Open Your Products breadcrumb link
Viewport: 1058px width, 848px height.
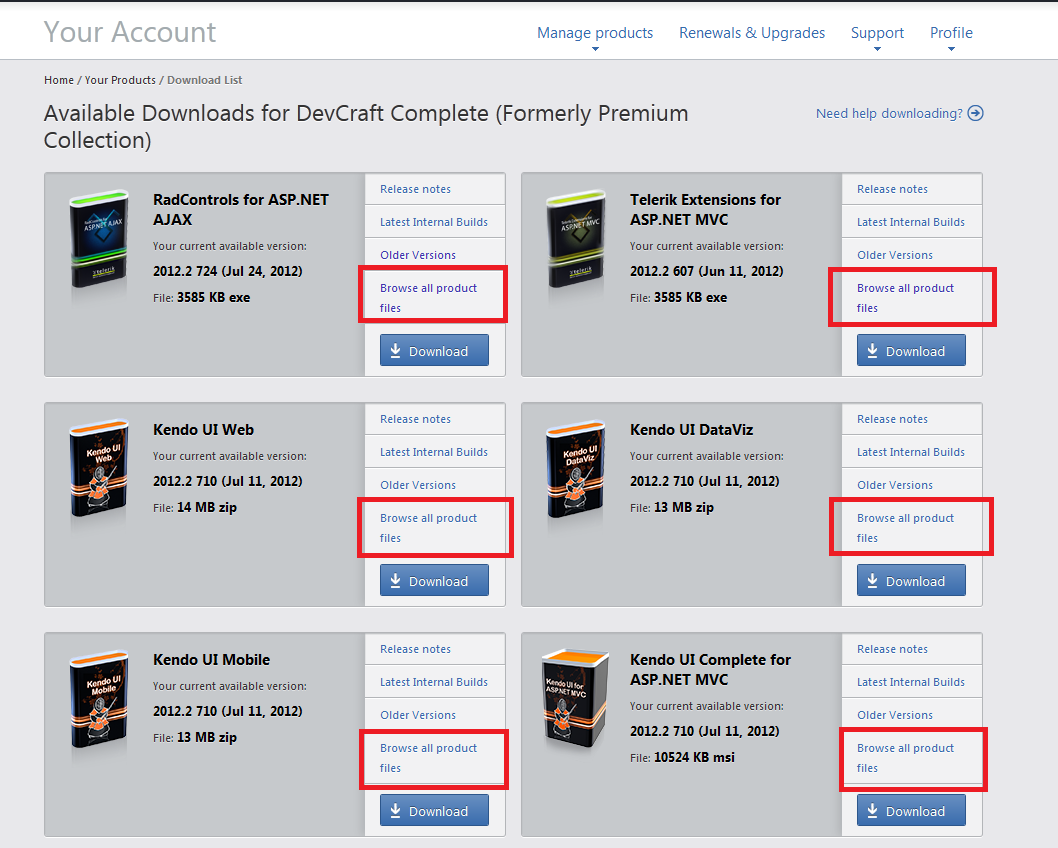pyautogui.click(x=120, y=80)
